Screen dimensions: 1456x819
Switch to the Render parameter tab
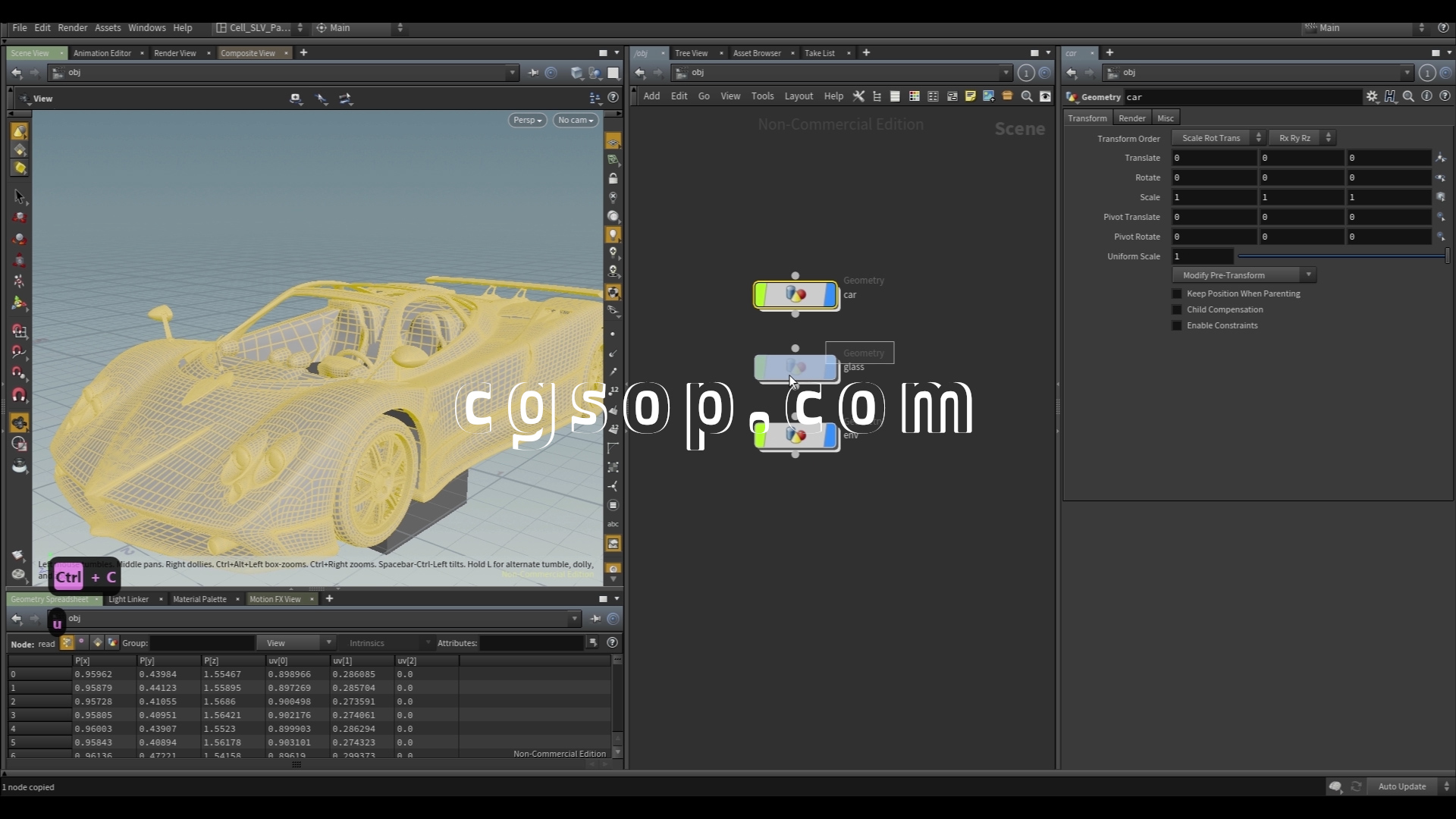click(1131, 118)
